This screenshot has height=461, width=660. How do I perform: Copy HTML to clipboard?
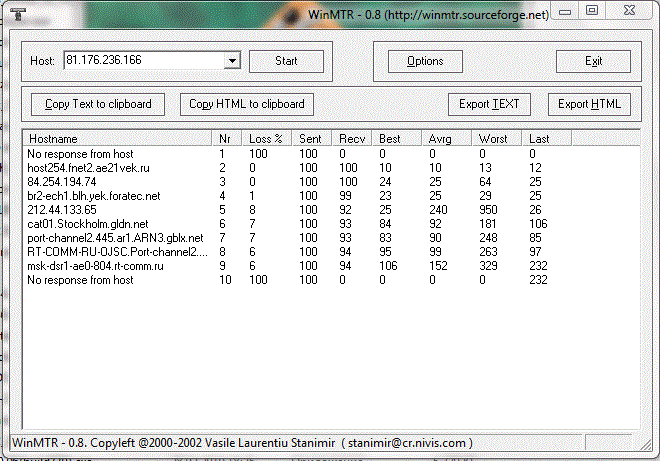pyautogui.click(x=247, y=104)
